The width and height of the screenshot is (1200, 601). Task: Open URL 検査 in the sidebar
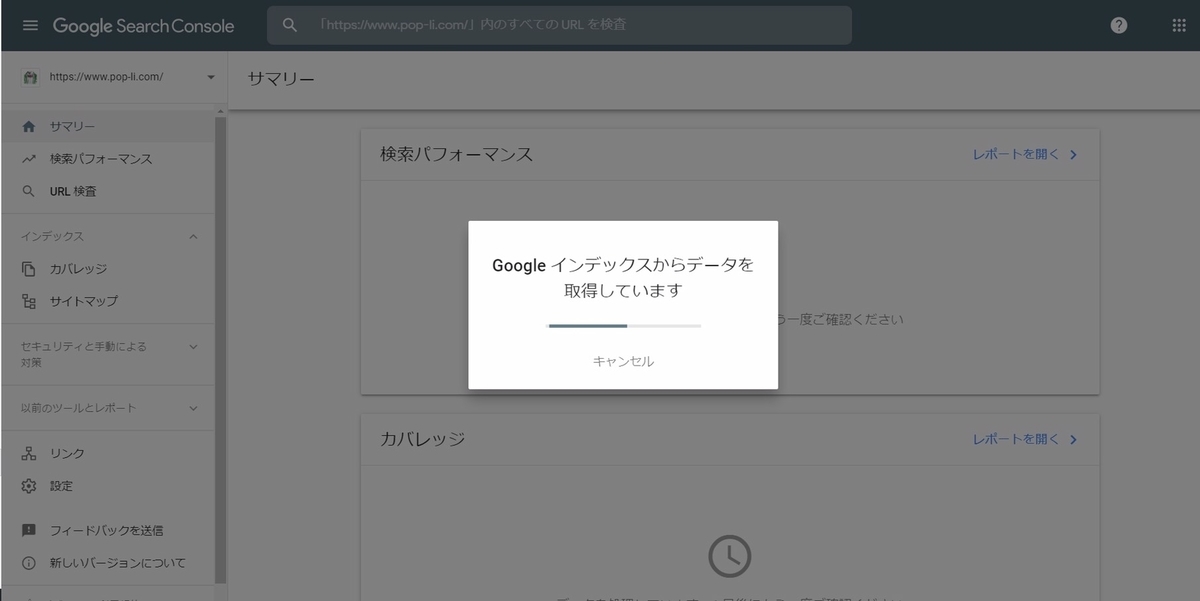tap(107, 191)
